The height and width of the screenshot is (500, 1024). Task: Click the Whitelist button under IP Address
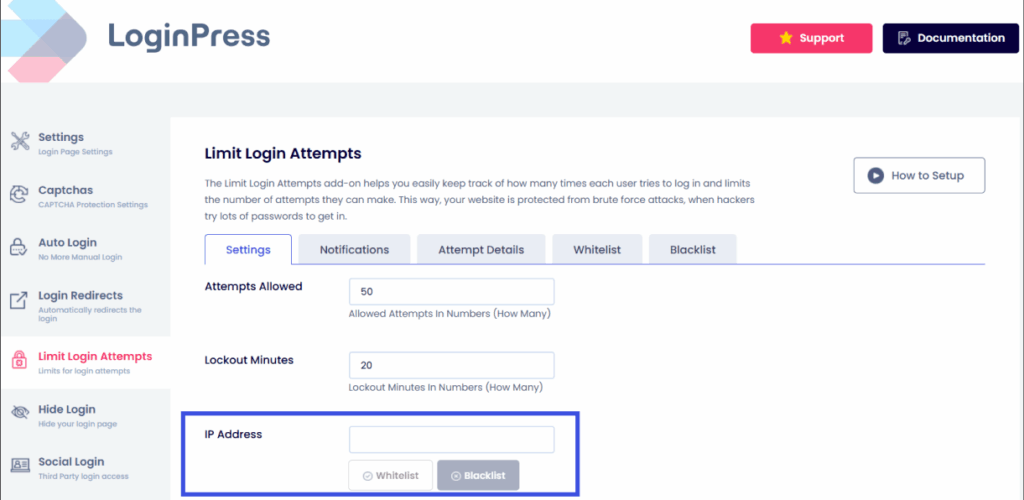[391, 475]
